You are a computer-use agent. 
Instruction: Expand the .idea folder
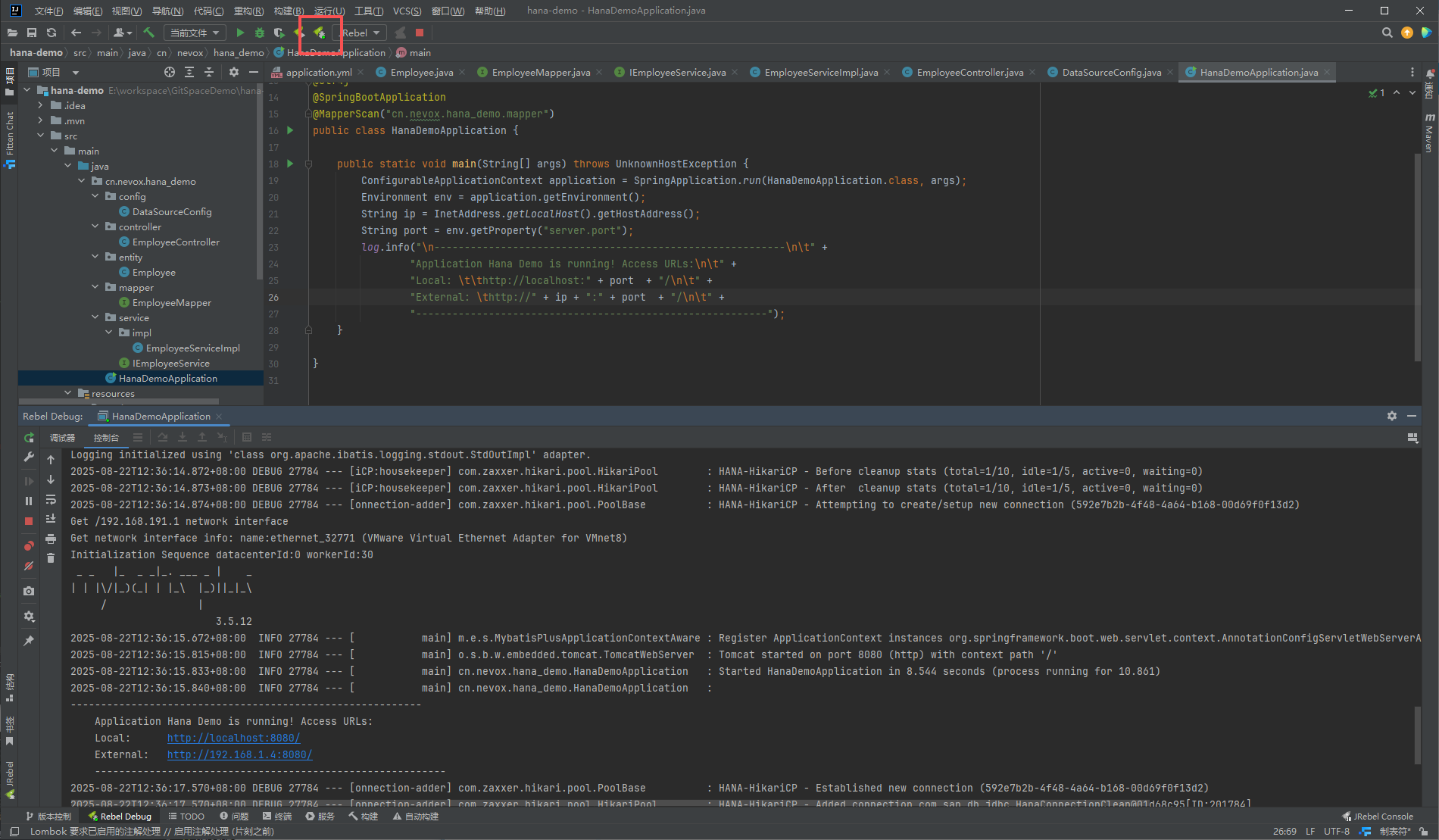[x=40, y=105]
